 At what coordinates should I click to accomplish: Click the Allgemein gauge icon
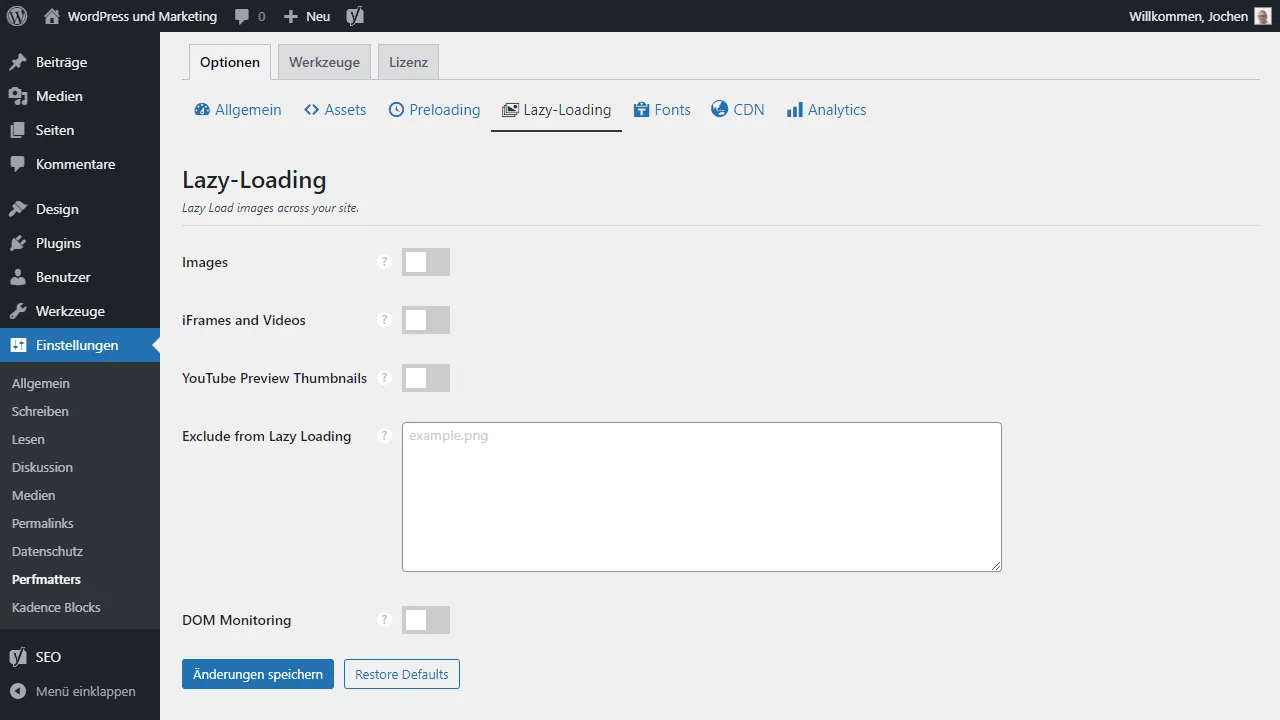[202, 110]
